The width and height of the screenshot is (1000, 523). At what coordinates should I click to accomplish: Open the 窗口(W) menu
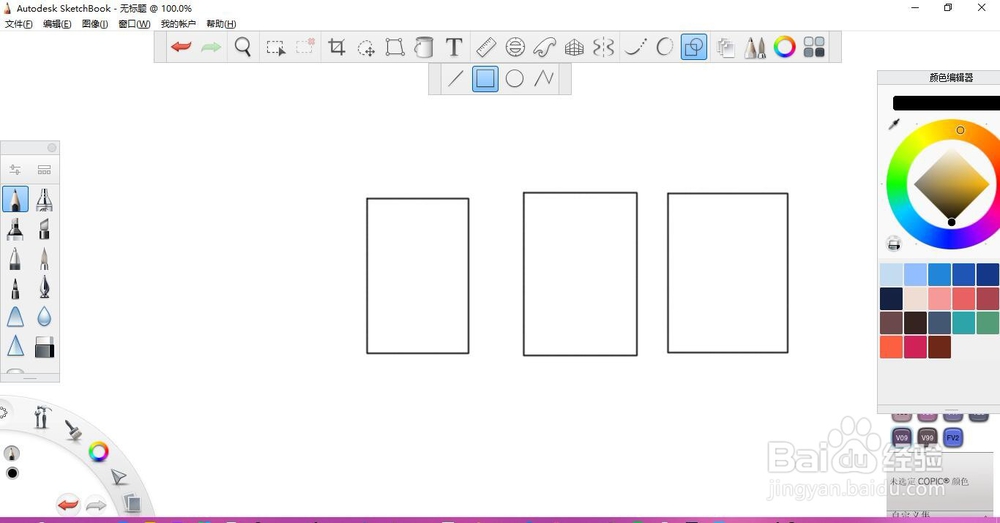[135, 24]
